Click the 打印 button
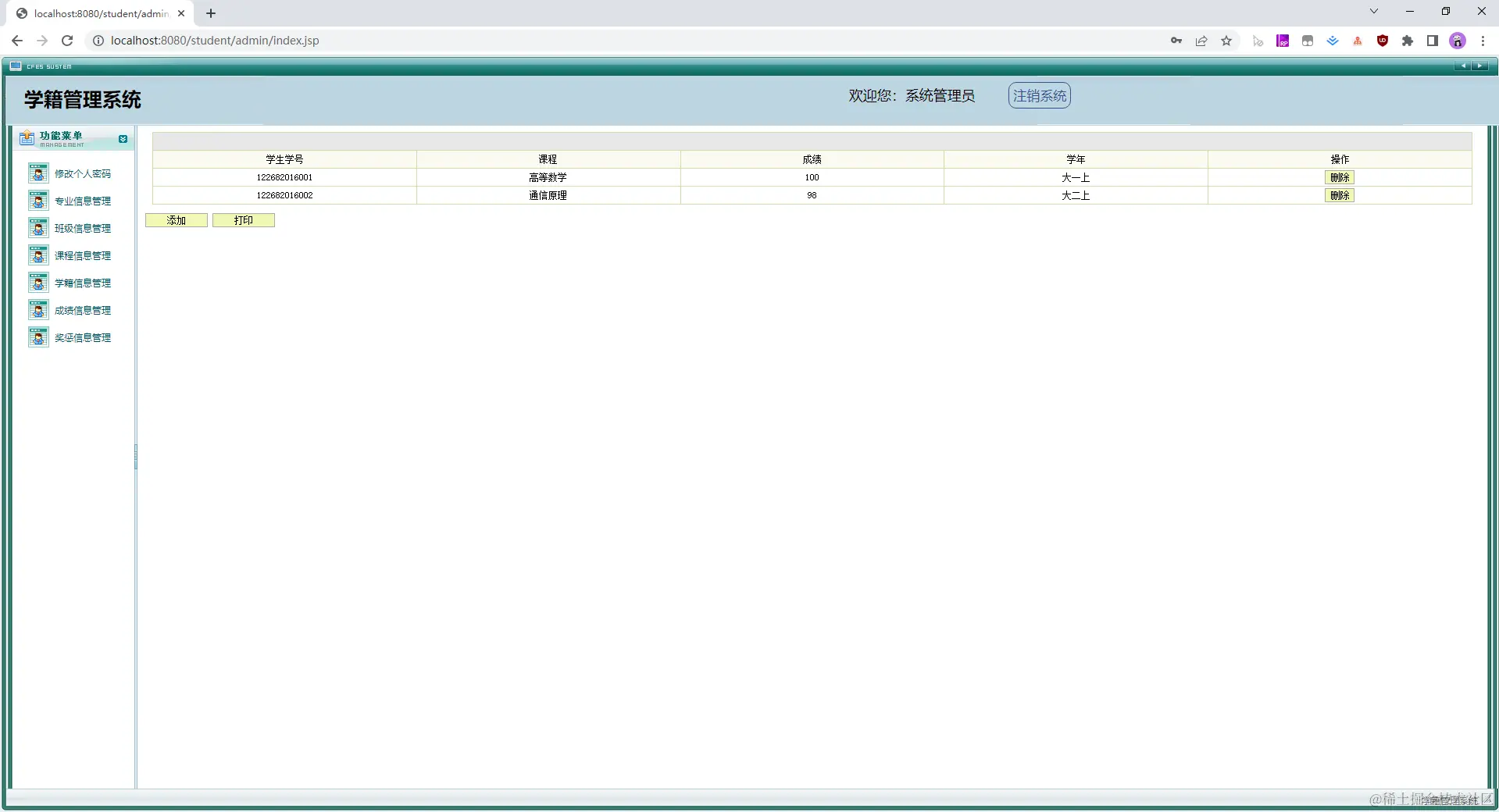This screenshot has width=1499, height=812. [244, 220]
